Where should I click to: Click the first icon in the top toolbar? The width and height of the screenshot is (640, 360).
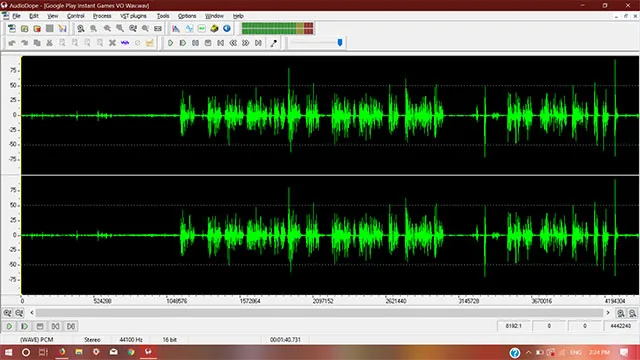point(12,29)
